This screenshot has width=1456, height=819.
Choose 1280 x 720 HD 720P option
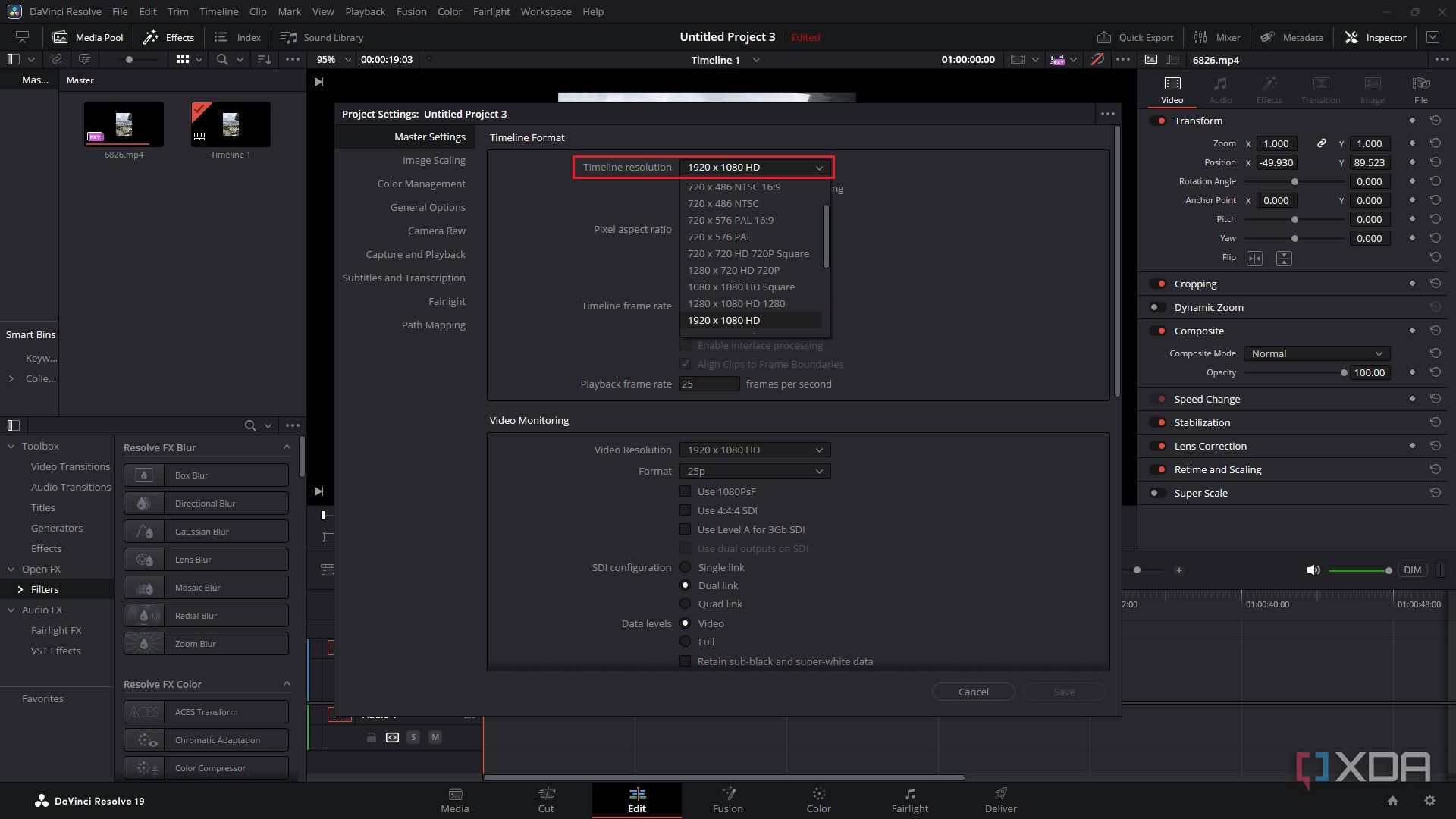(733, 270)
